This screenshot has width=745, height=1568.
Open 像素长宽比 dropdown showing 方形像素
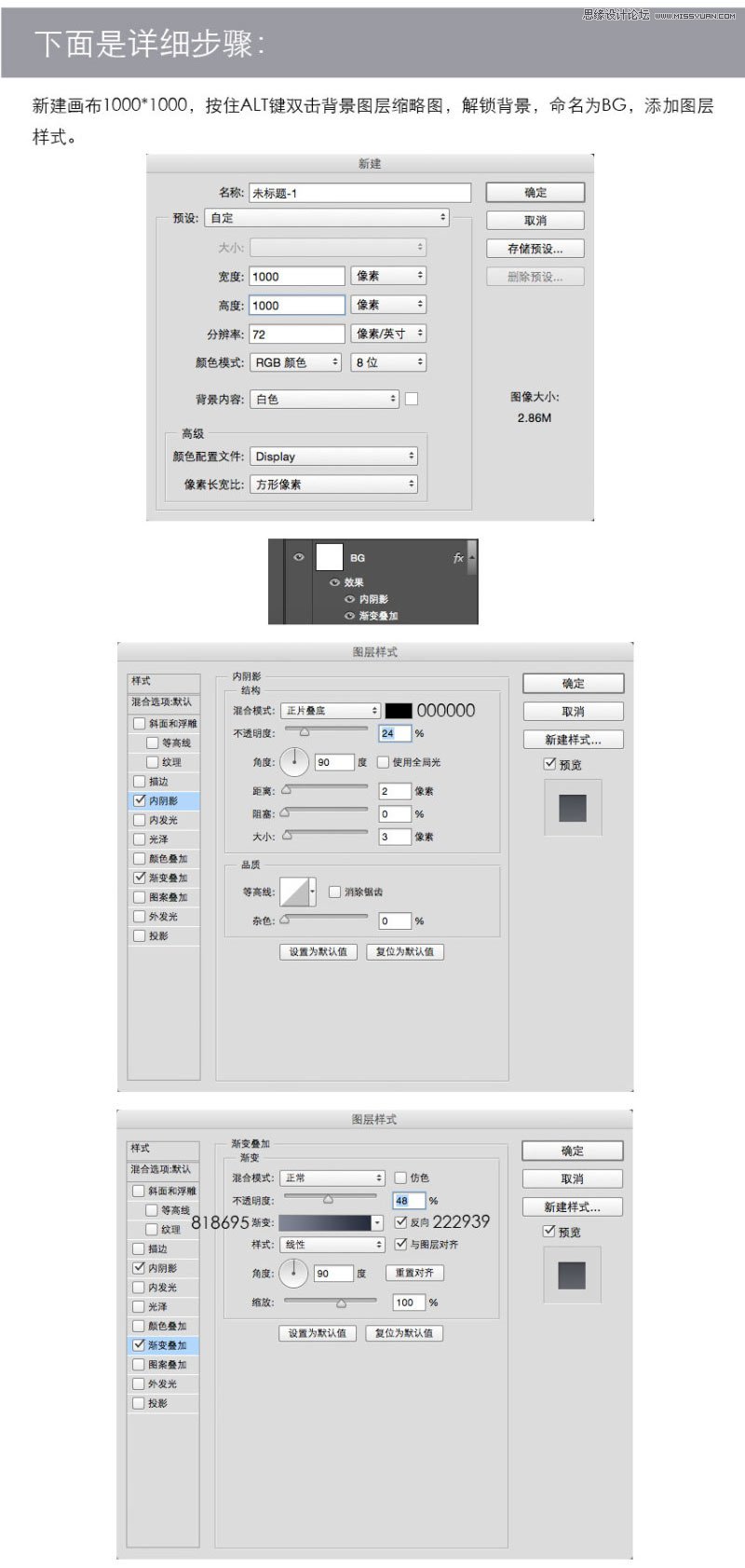333,484
